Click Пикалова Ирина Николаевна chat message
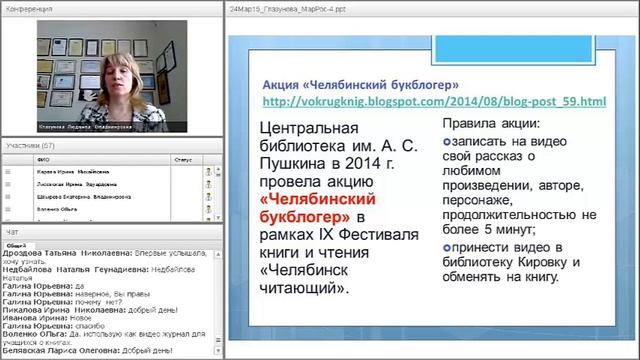 [x=90, y=310]
